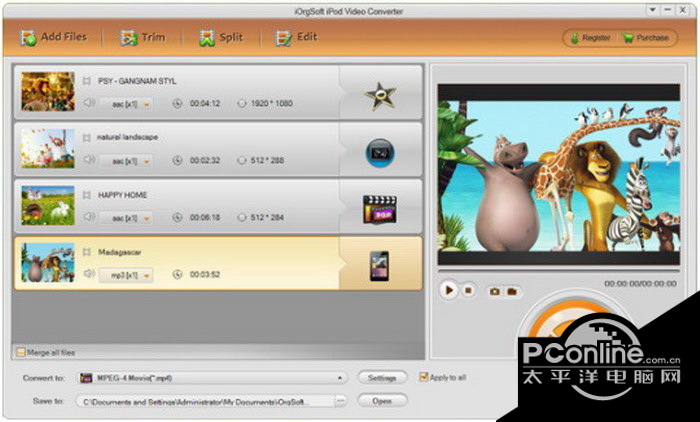Click the clock icon next to 00:04:12
This screenshot has width=700, height=422.
(177, 103)
